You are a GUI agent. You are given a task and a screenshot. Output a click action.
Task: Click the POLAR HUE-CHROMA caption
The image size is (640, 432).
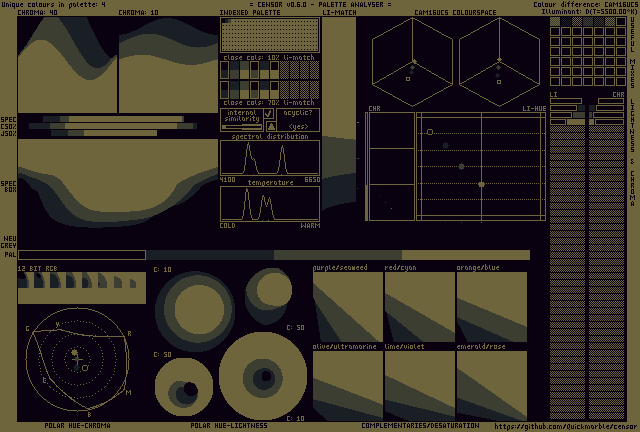[x=78, y=425]
